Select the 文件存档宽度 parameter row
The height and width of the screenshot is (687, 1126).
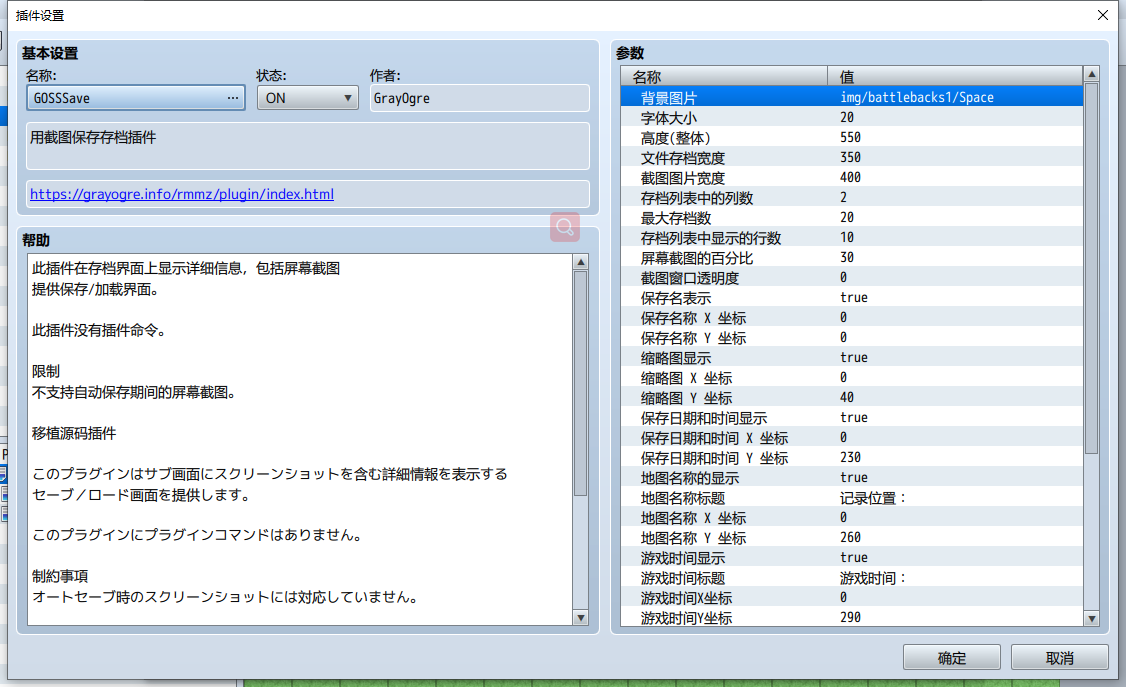852,157
